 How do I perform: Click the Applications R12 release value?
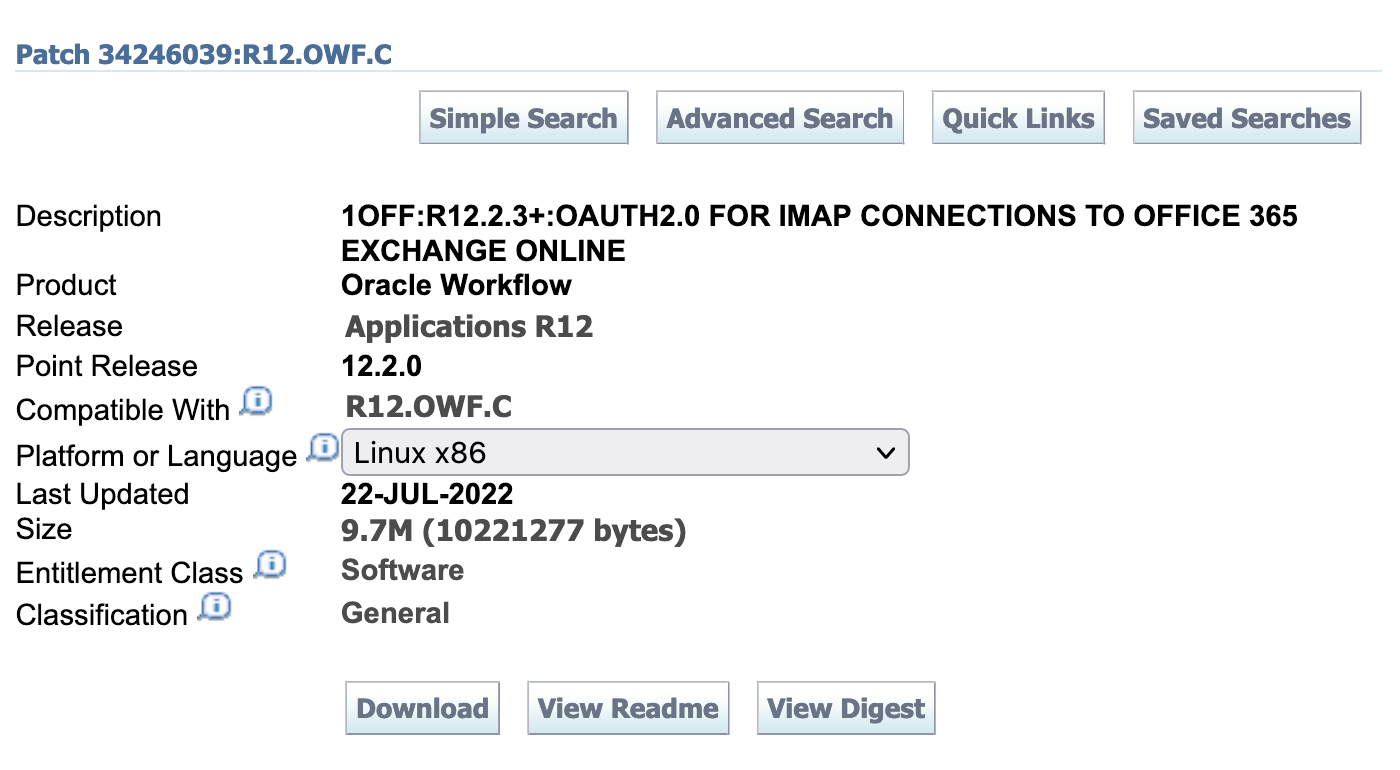(x=469, y=327)
